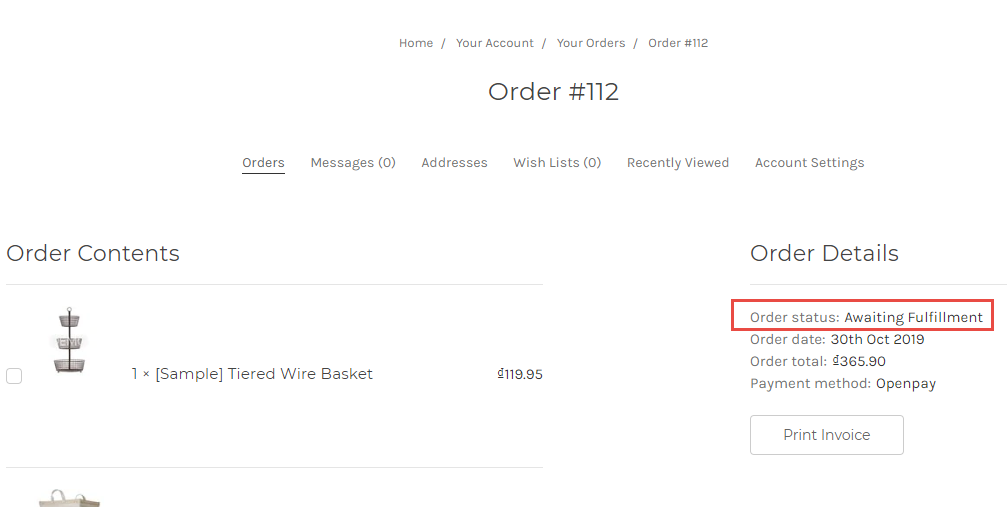This screenshot has width=1007, height=507.
Task: Click the 30th Oct 2019 order date
Action: pyautogui.click(x=877, y=339)
